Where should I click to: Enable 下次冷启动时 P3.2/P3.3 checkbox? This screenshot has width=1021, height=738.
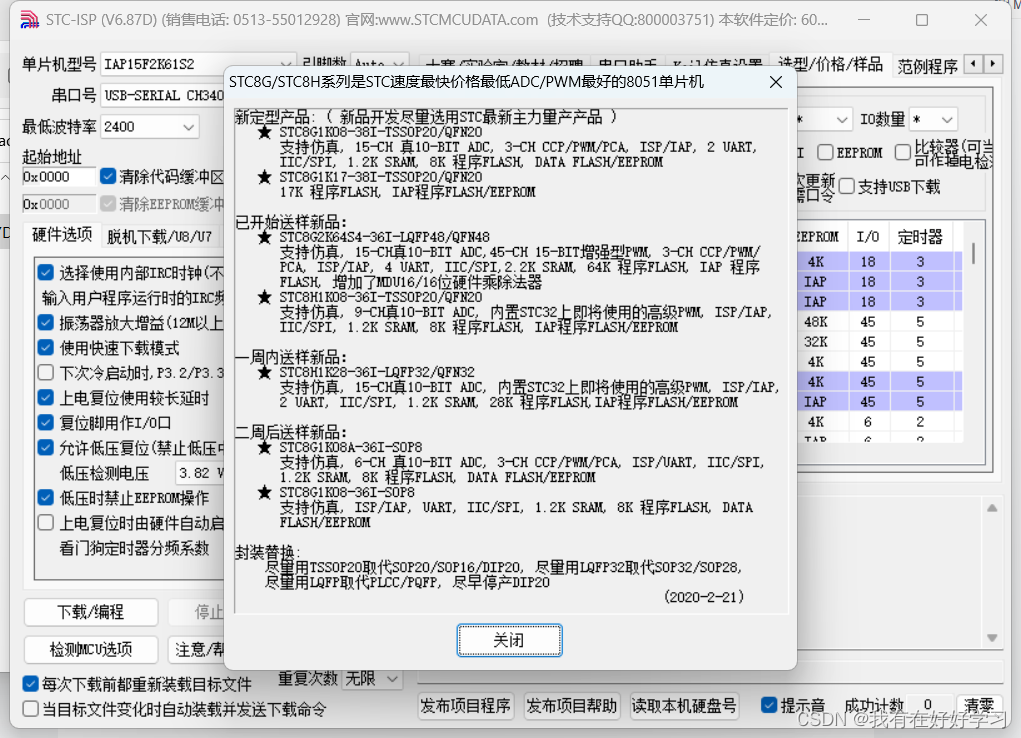click(46, 373)
